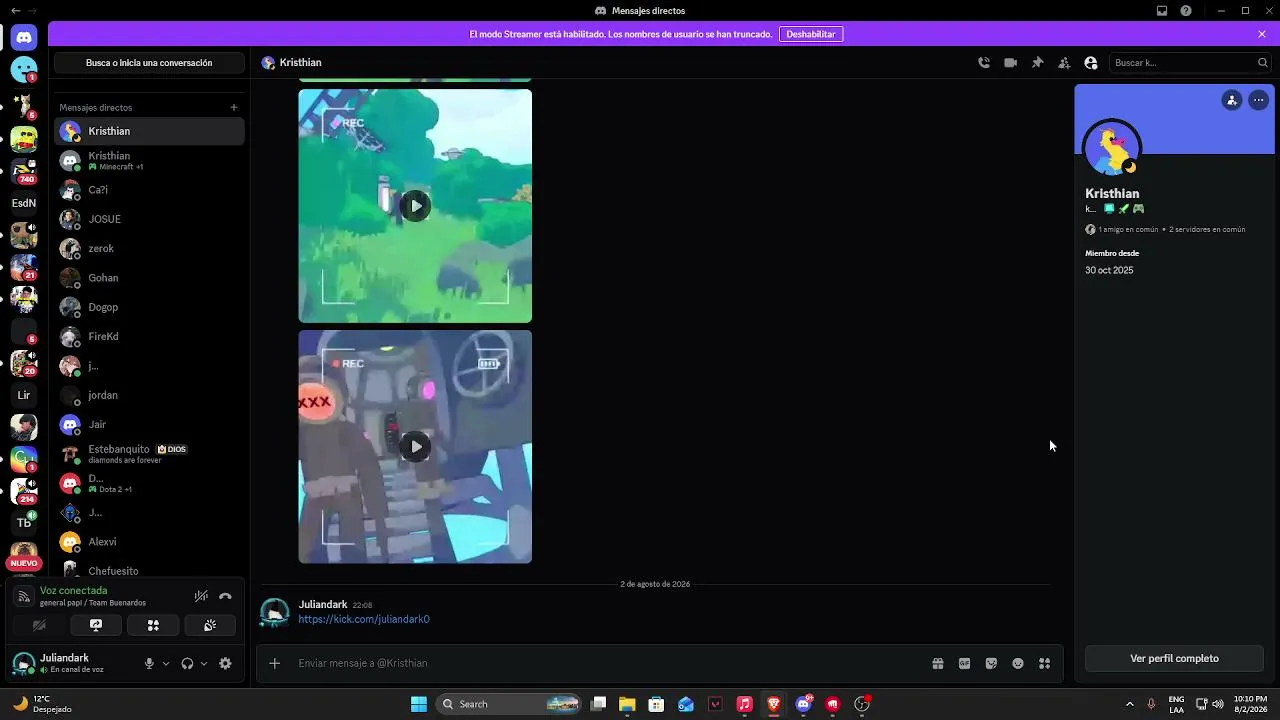Open Discord home direct messages icon
This screenshot has width=1280, height=720.
coord(24,38)
